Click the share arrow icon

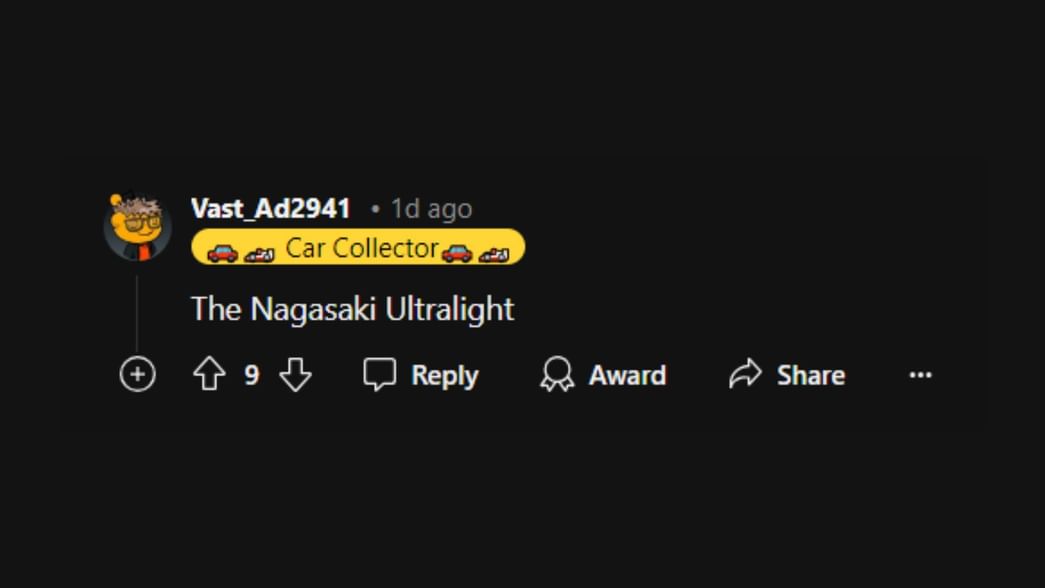[x=745, y=375]
